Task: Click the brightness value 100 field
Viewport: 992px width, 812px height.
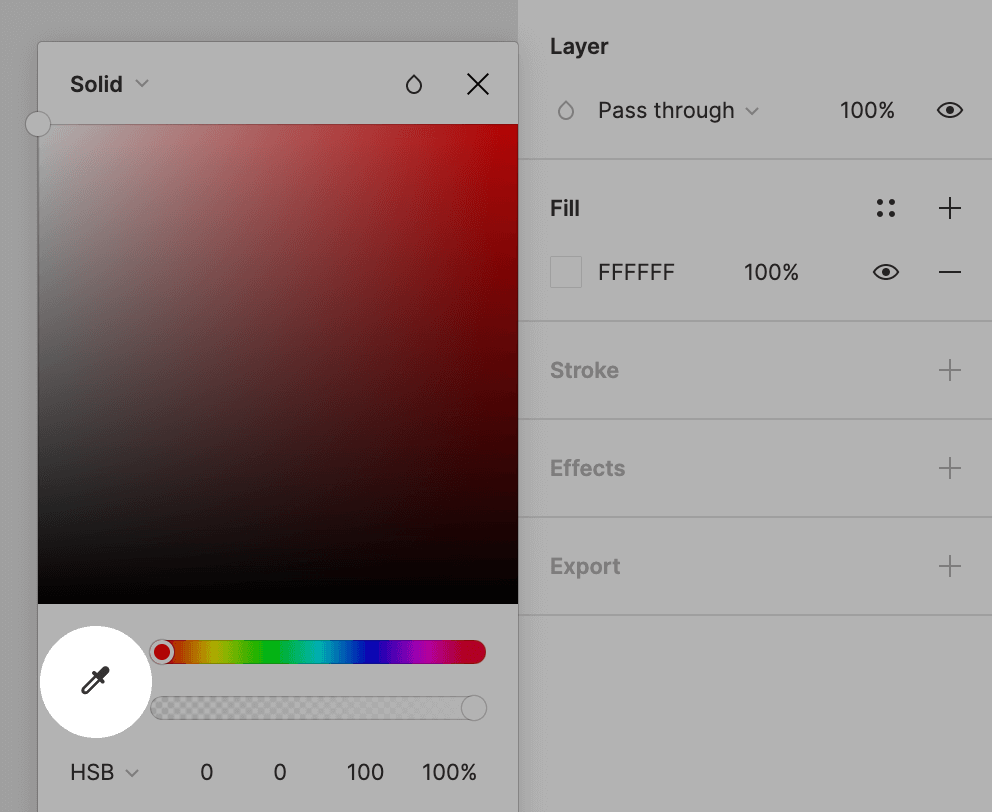Action: (x=365, y=772)
